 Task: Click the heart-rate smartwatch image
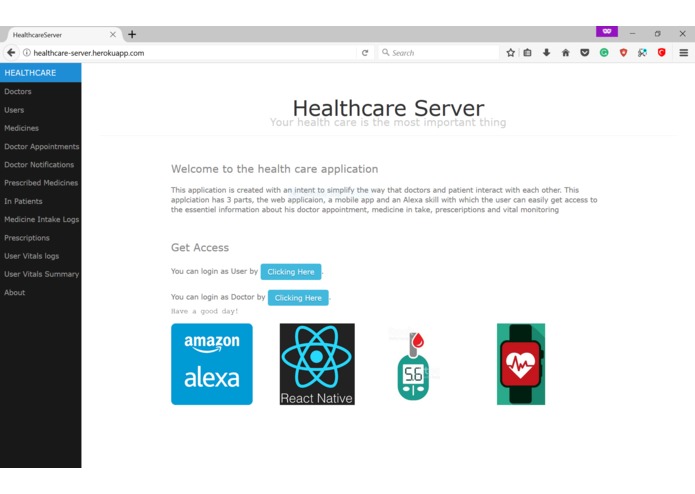click(x=521, y=364)
